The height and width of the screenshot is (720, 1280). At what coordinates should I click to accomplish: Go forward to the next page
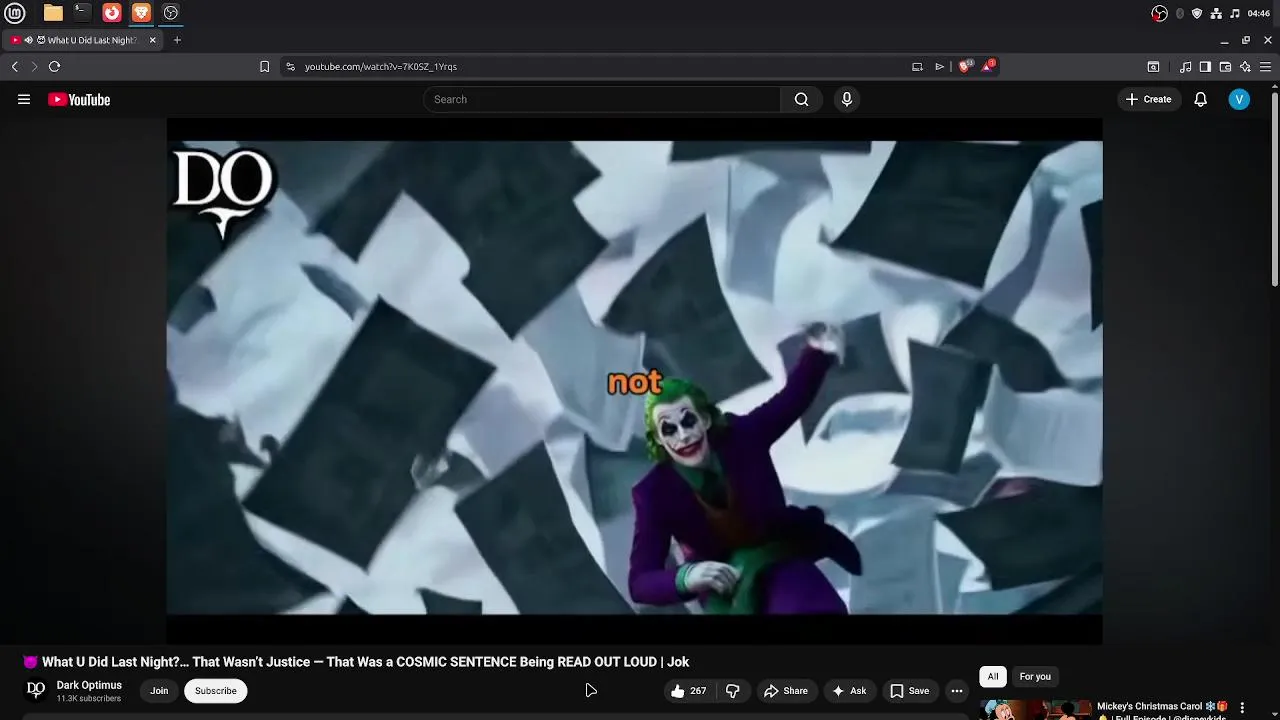pyautogui.click(x=34, y=67)
